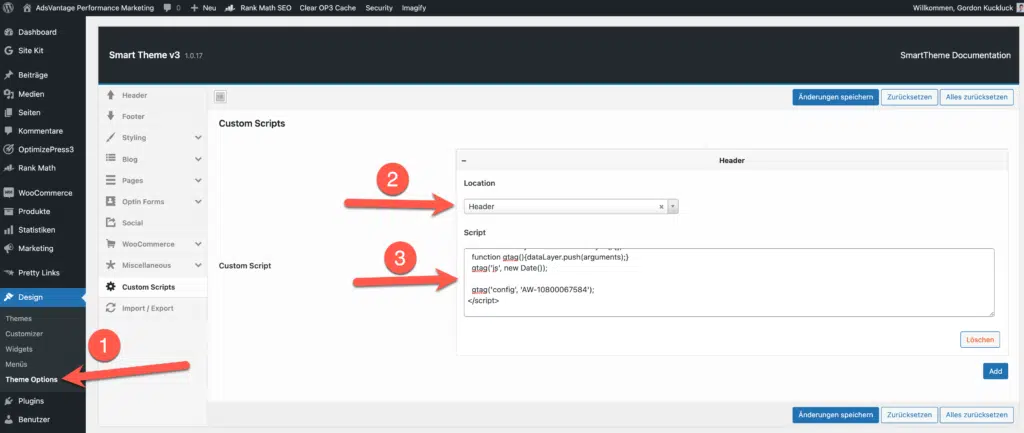Screen dimensions: 1024x433
Task: Open the Customizer submenu item
Action: click(24, 334)
